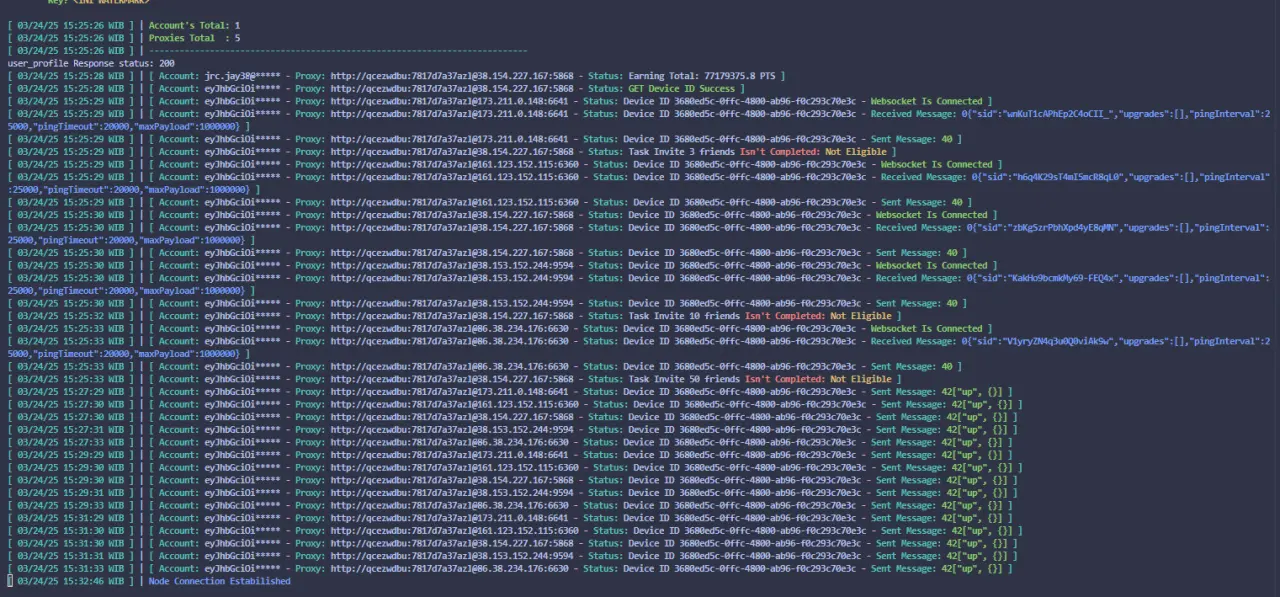Select the "user_profile Response status: 200" line
The image size is (1280, 597).
click(x=91, y=63)
